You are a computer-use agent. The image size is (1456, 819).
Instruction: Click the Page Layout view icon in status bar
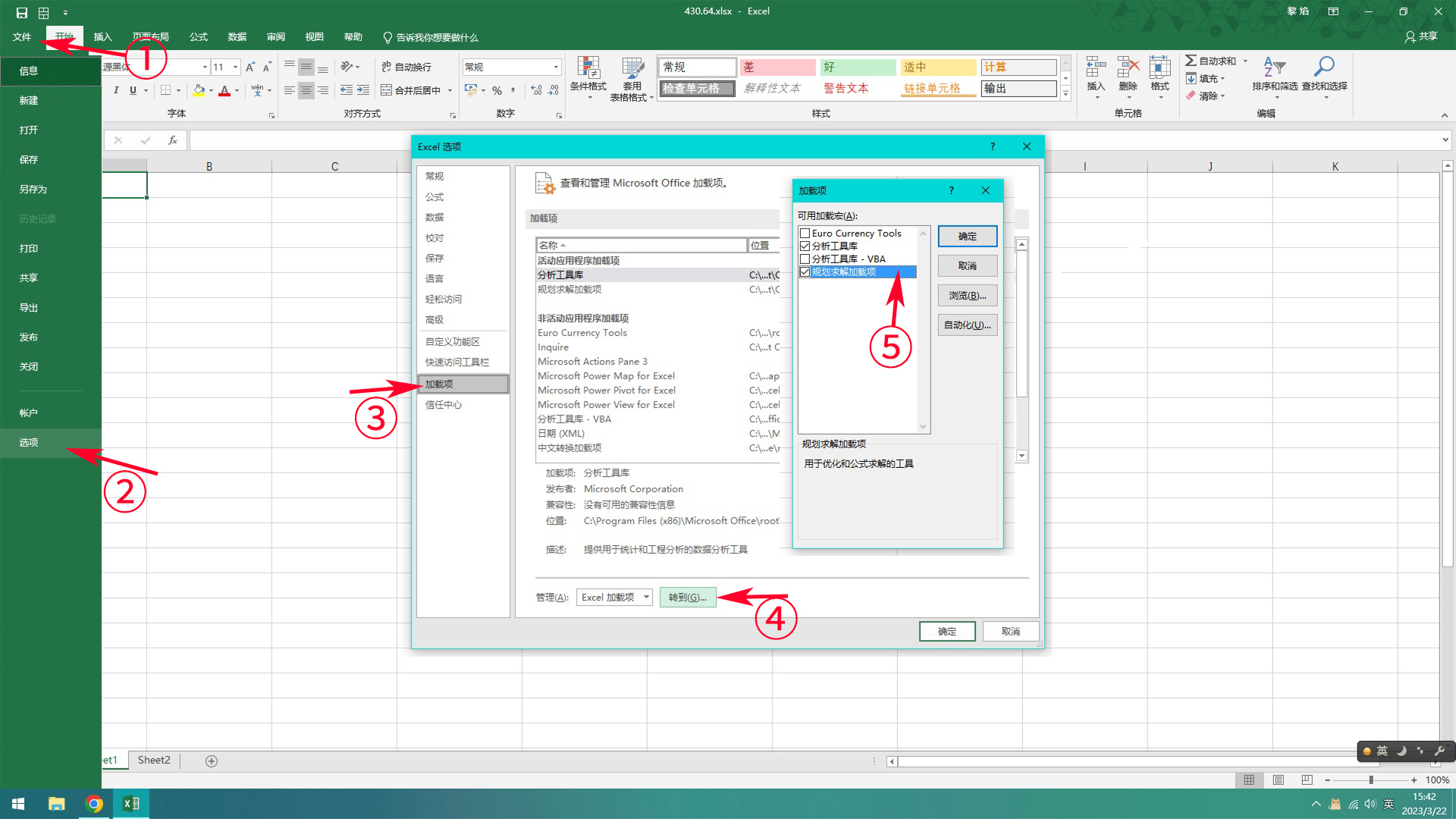pos(1279,780)
